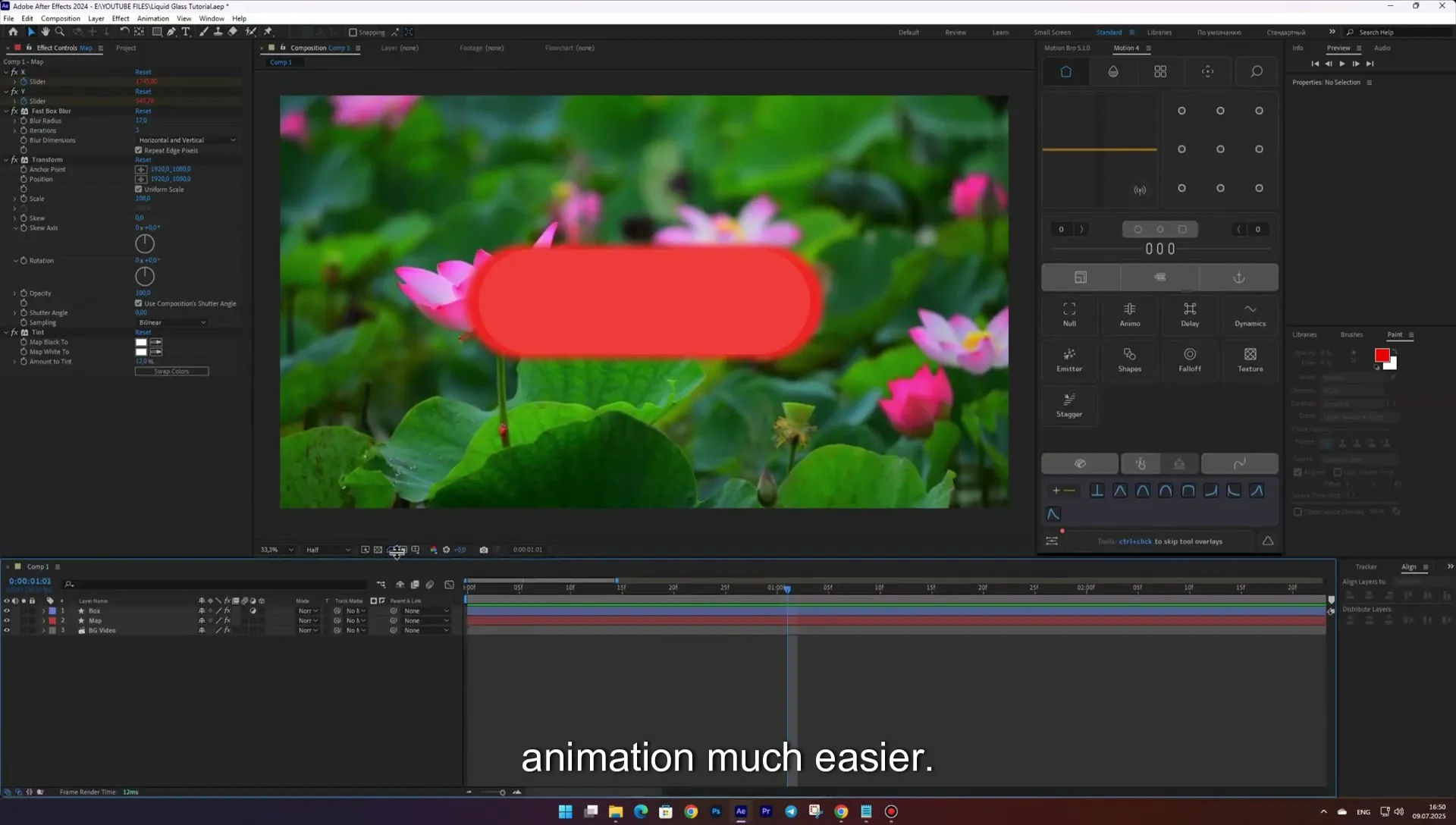Reset the Tint effect
Screen dimensions: 1456x825
pyautogui.click(x=143, y=333)
